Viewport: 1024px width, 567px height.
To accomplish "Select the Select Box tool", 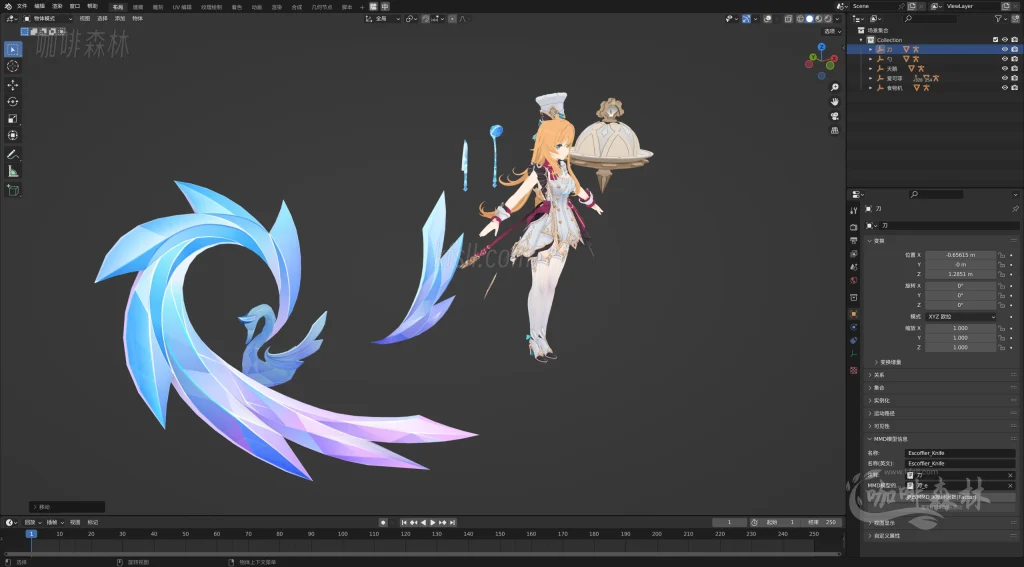I will [13, 50].
